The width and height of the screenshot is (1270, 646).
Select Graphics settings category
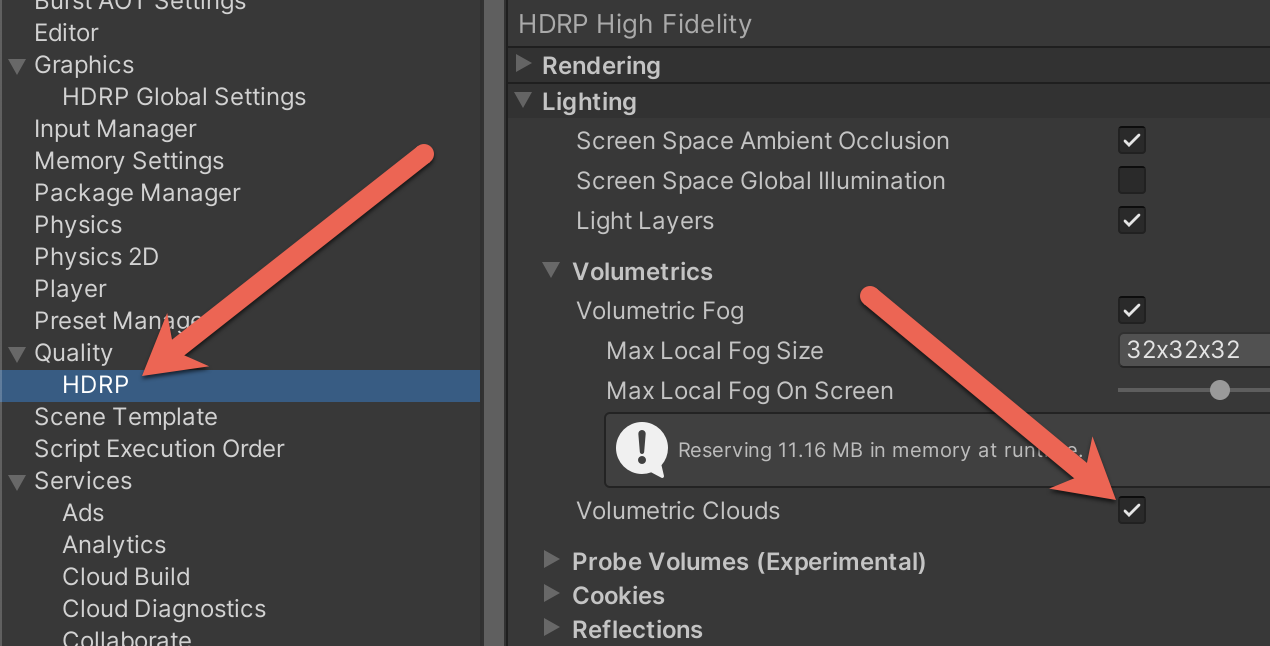click(84, 65)
